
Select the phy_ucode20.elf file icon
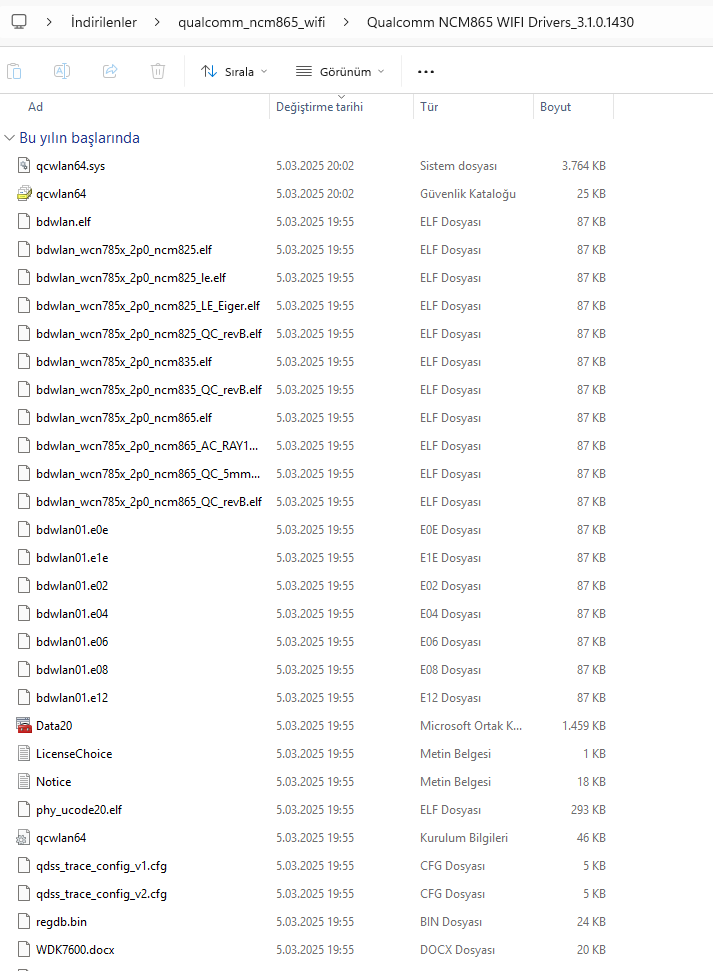24,809
